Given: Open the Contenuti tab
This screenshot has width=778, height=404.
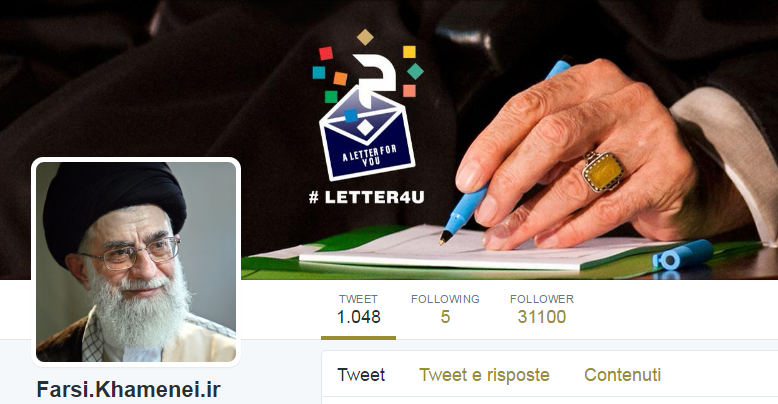Looking at the screenshot, I should click(623, 375).
